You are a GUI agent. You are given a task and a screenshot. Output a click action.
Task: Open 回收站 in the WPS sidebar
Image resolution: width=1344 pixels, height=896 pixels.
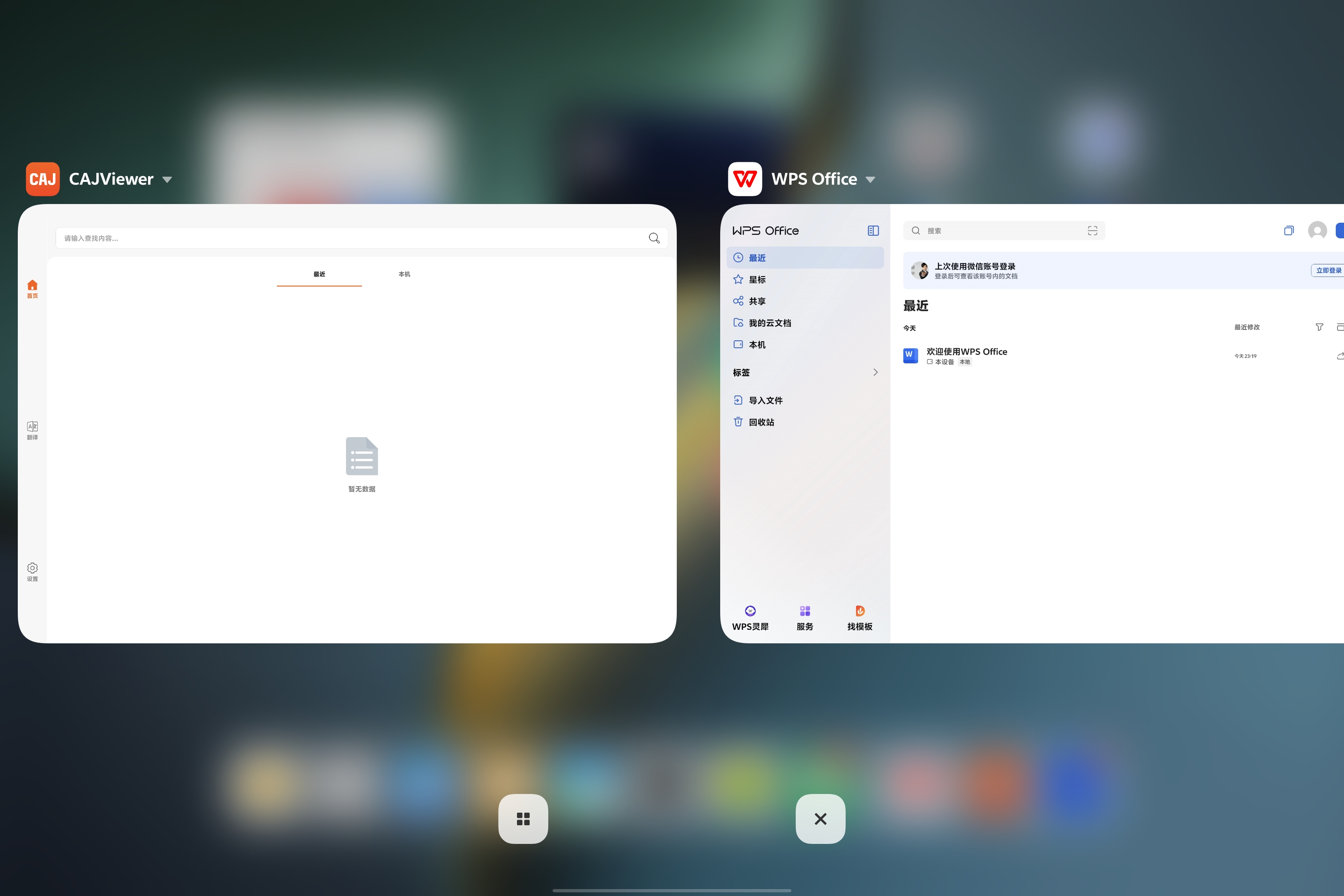point(805,422)
